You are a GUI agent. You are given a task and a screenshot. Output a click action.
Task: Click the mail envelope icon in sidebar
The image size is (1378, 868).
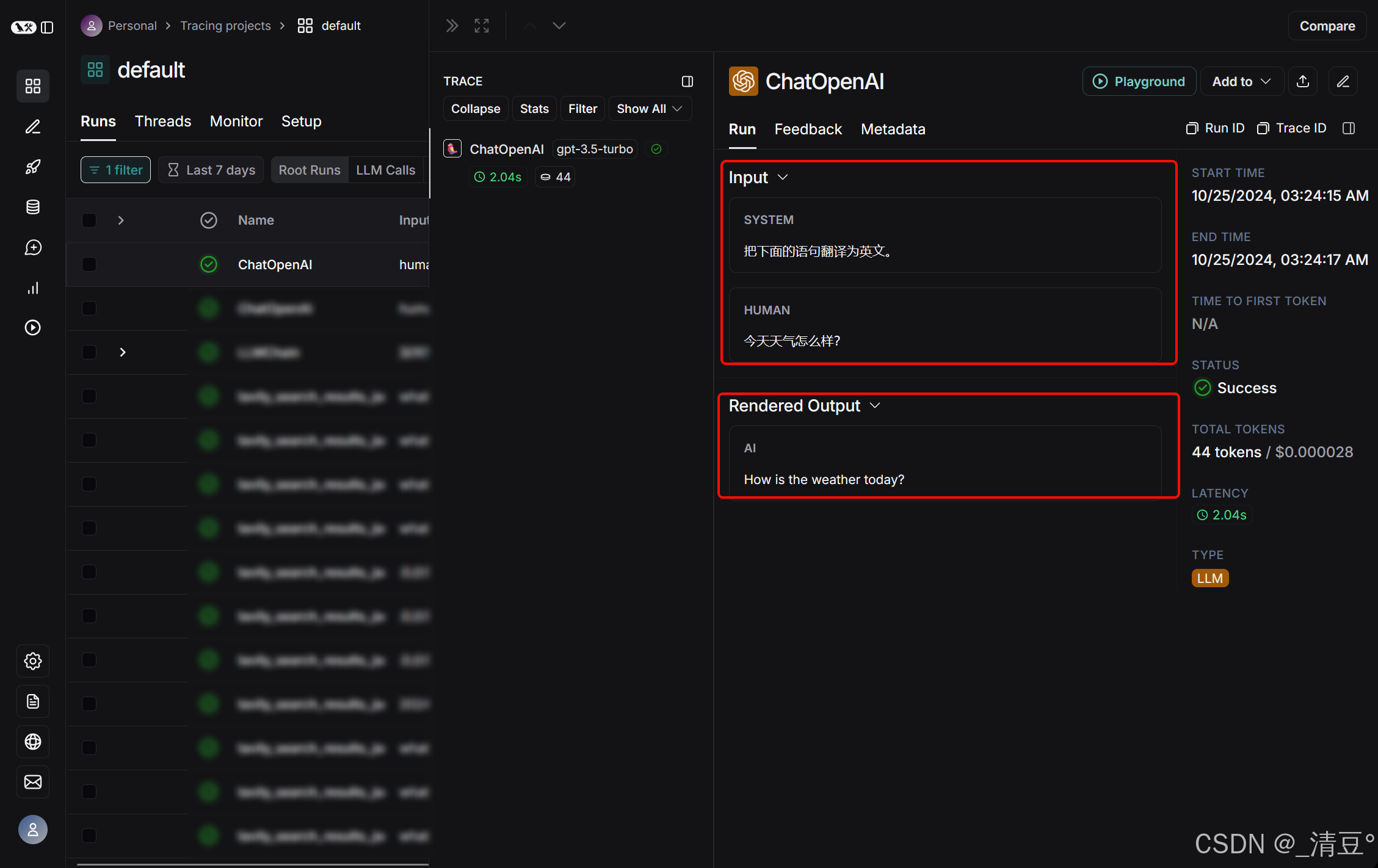[33, 782]
